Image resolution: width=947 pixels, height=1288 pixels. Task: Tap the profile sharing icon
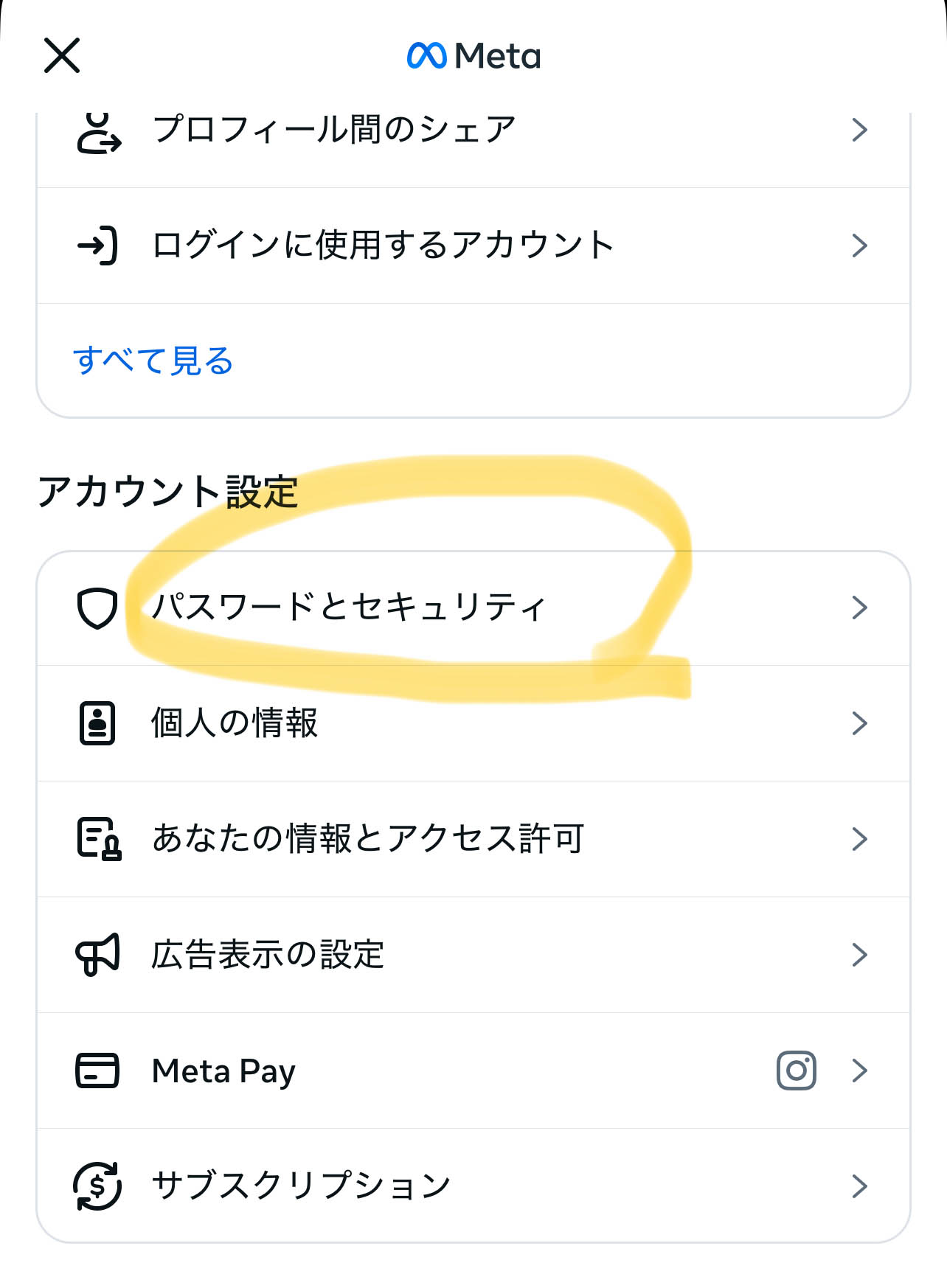click(99, 132)
